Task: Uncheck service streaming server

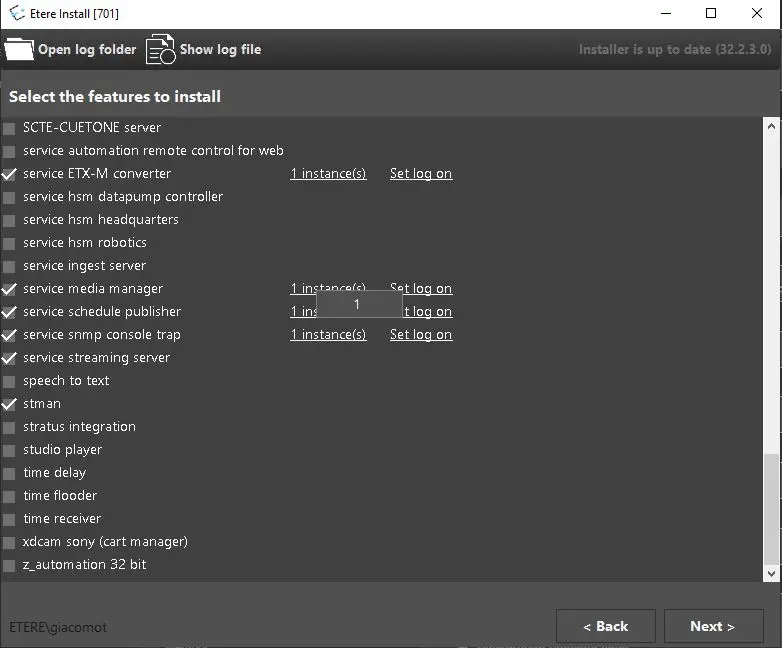Action: pos(10,358)
